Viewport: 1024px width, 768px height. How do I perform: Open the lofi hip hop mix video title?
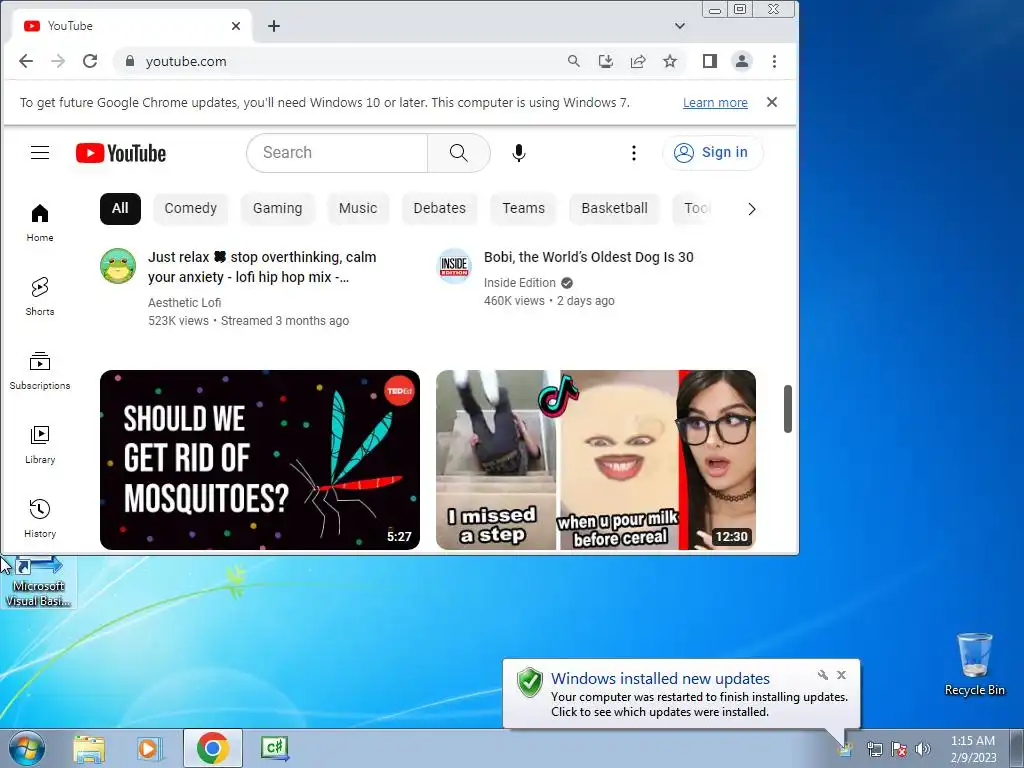click(262, 267)
